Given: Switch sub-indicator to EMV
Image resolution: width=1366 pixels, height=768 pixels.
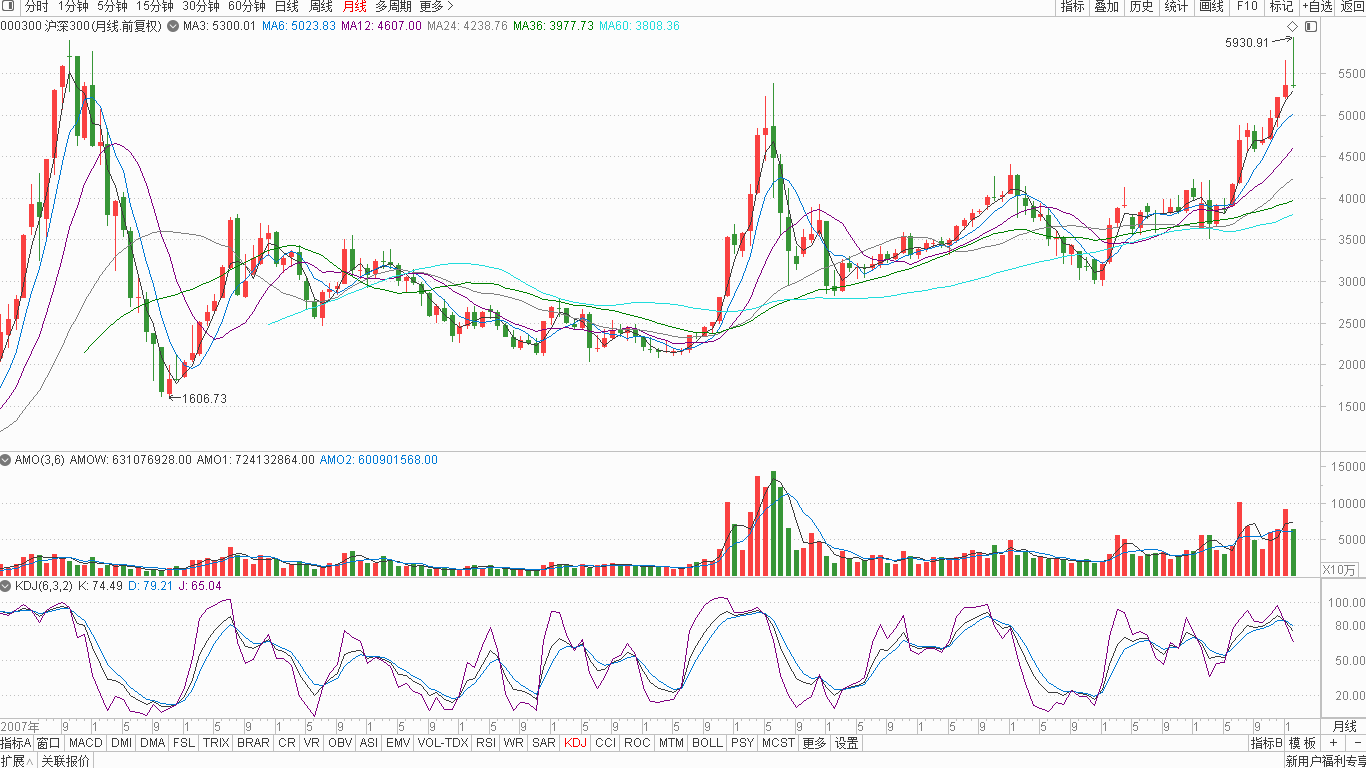Looking at the screenshot, I should pyautogui.click(x=398, y=743).
